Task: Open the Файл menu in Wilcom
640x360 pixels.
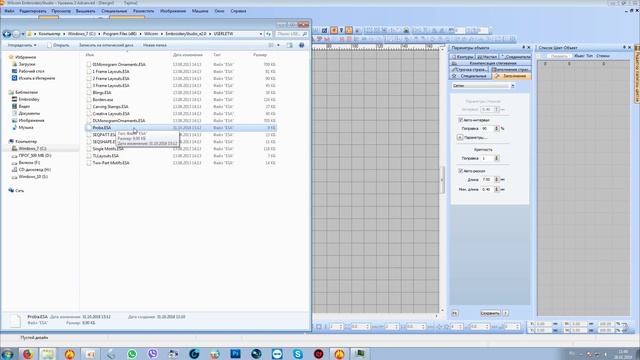Action: click(x=9, y=11)
